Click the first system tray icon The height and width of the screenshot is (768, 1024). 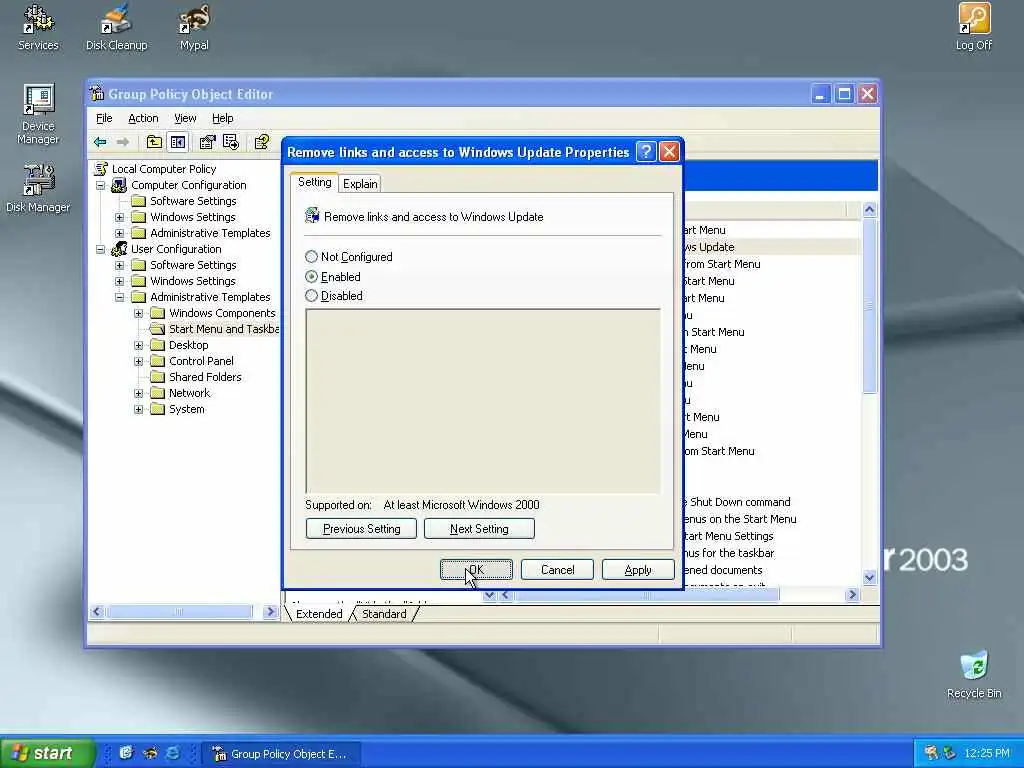point(931,753)
